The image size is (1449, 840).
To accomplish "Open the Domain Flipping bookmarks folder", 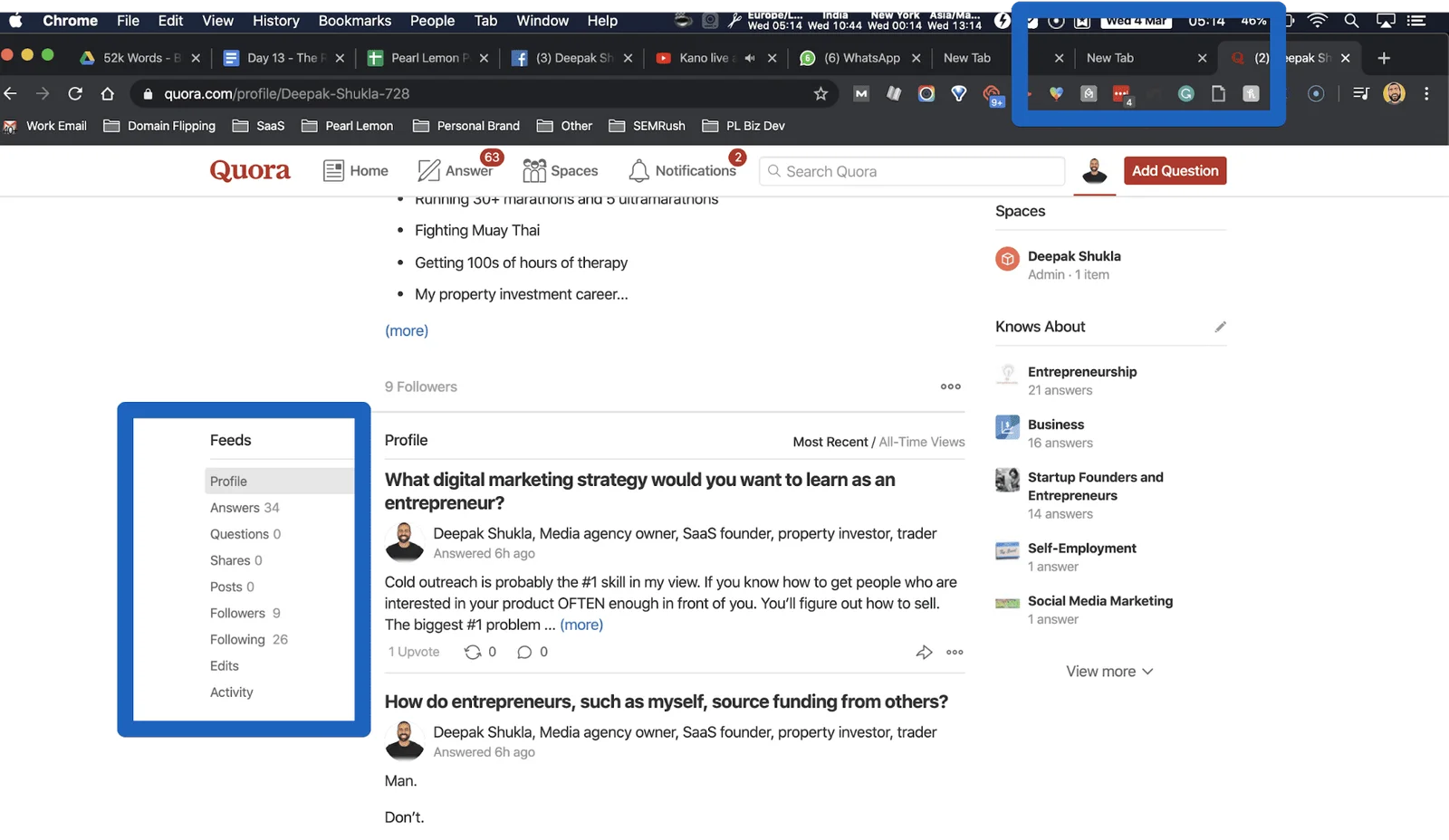I will pos(159,126).
